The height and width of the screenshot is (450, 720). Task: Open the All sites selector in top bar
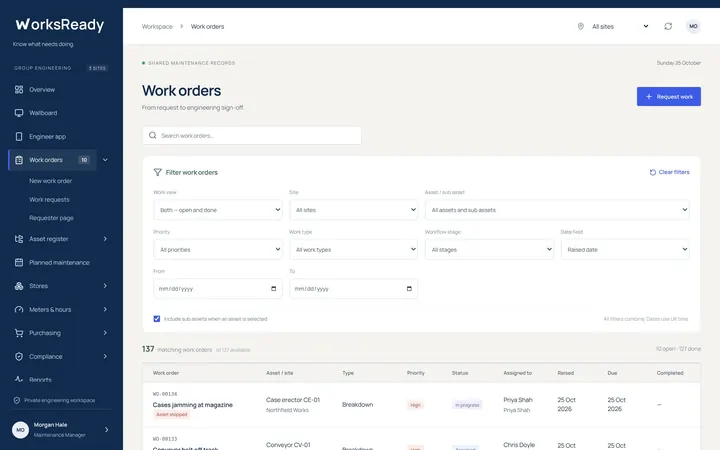click(620, 26)
